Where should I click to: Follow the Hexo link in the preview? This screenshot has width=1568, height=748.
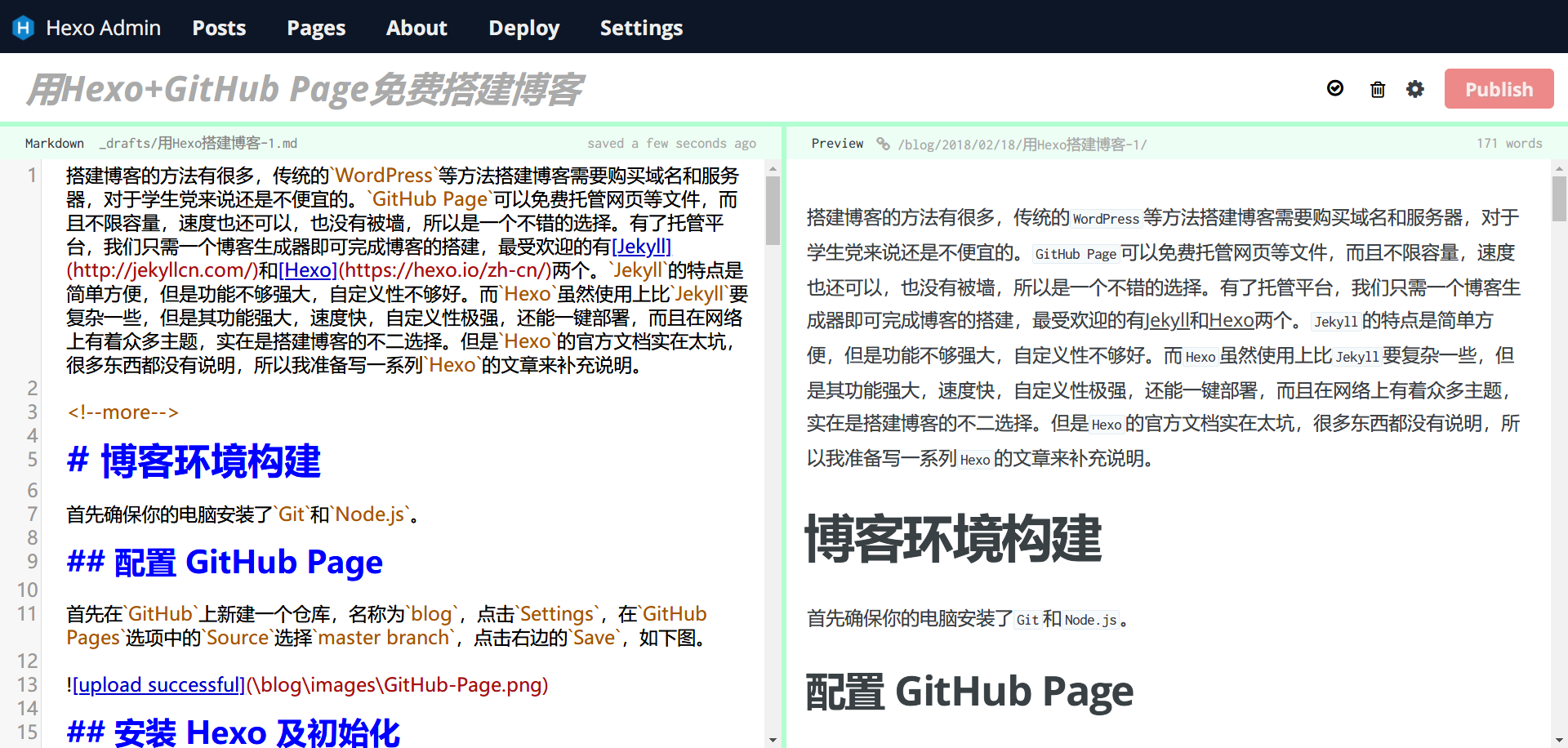[x=1231, y=321]
